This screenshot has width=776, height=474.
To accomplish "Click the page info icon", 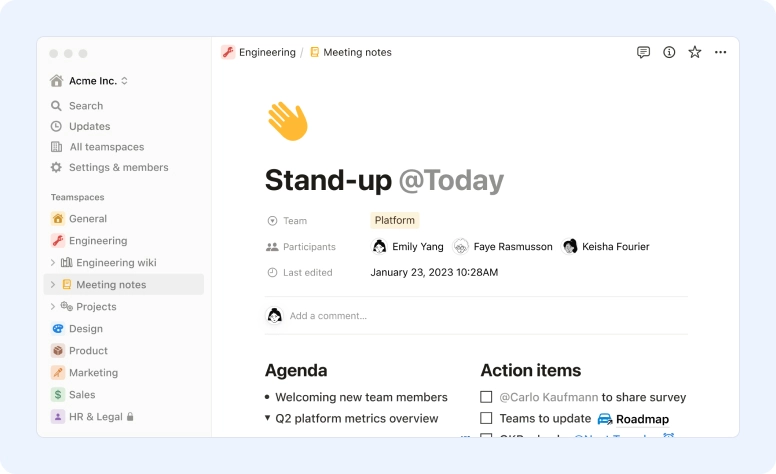I will point(669,52).
